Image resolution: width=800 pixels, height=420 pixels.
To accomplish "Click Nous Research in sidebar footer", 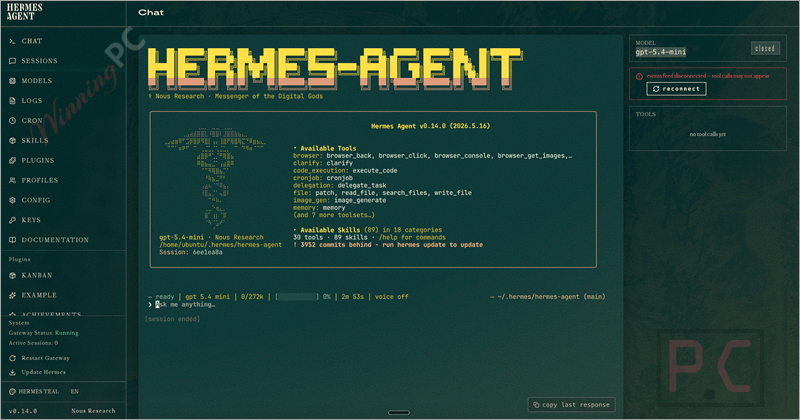I will [x=93, y=411].
